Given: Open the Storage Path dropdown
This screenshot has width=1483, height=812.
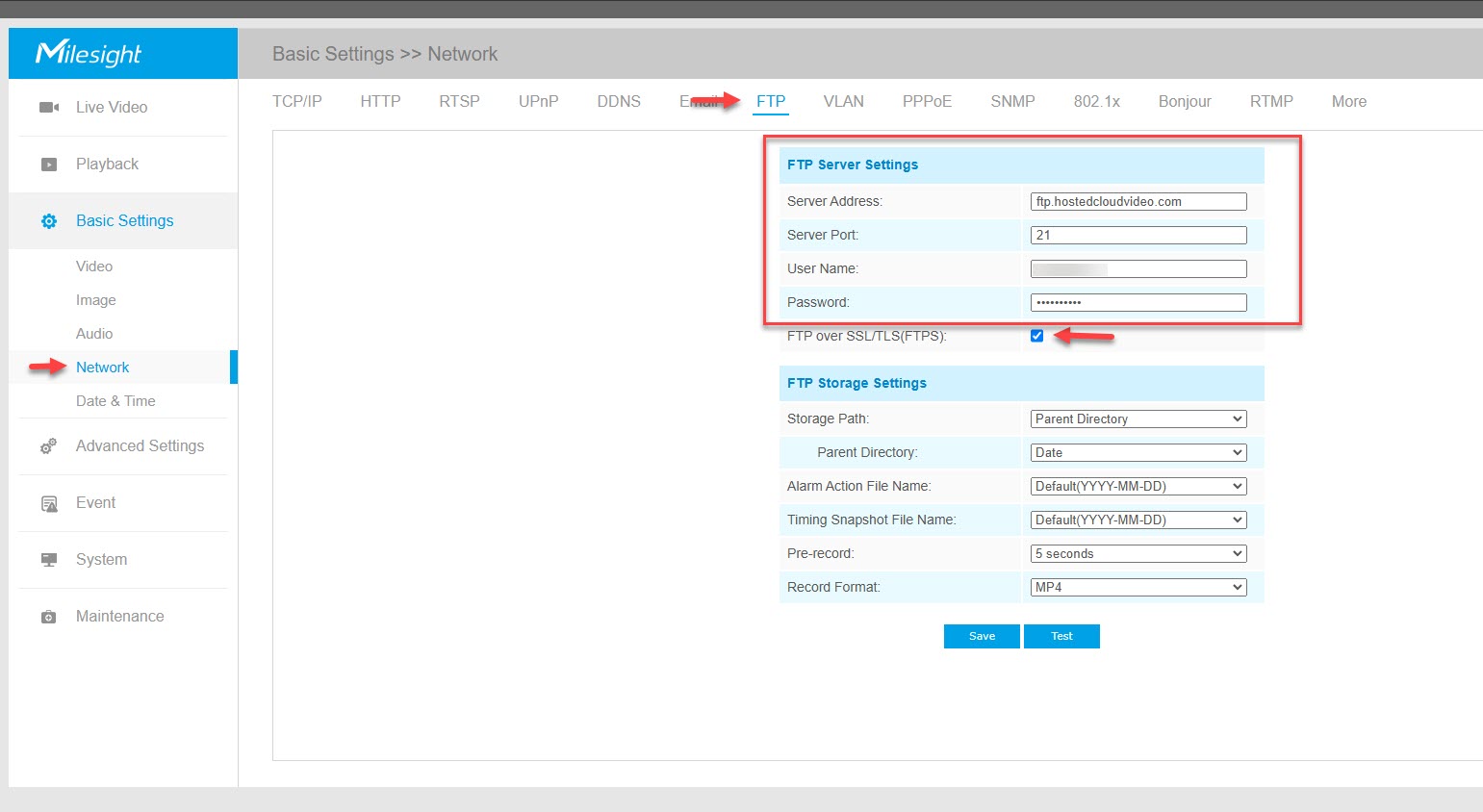Looking at the screenshot, I should 1138,419.
